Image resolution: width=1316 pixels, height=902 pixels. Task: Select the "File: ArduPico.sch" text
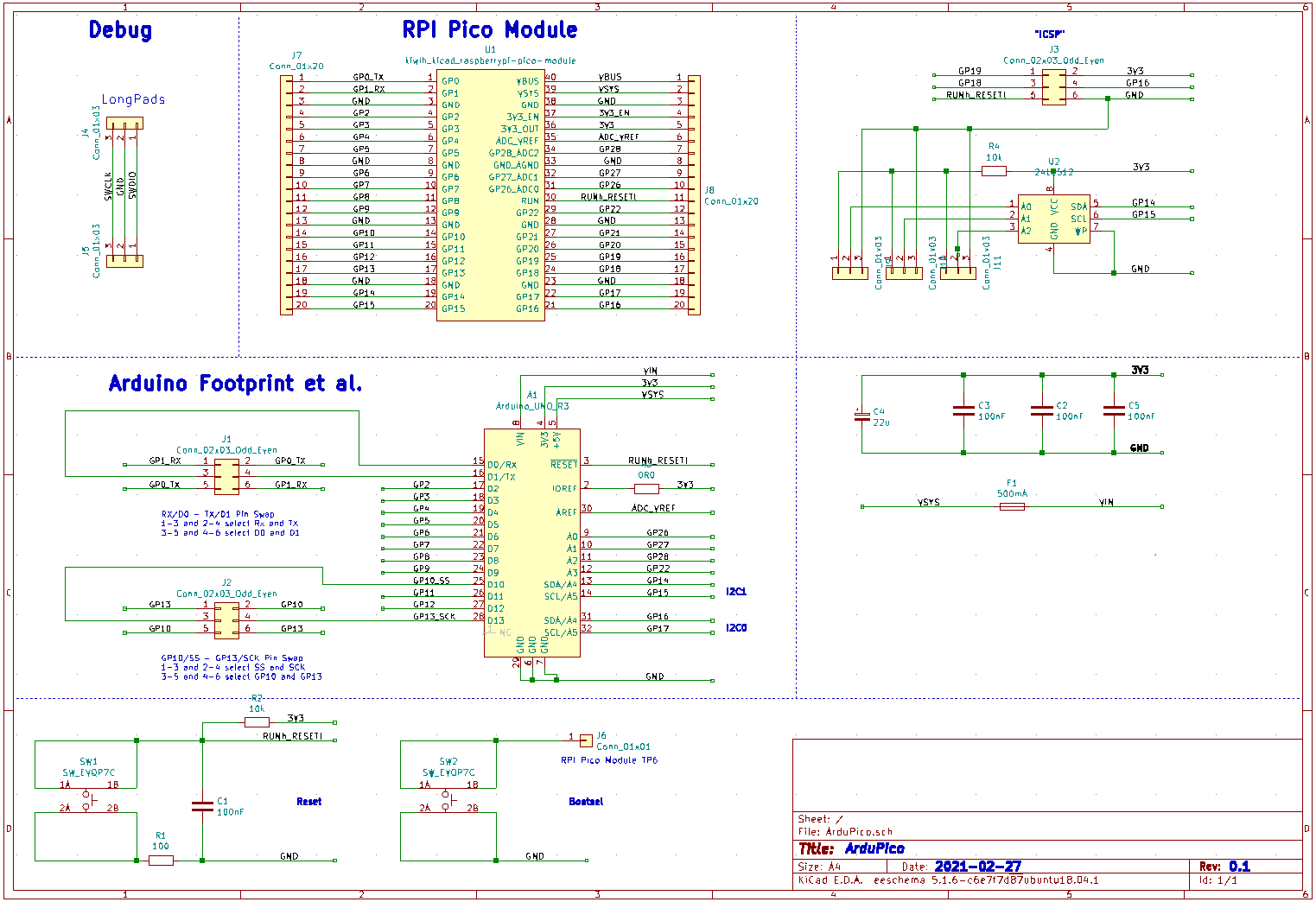(x=845, y=832)
